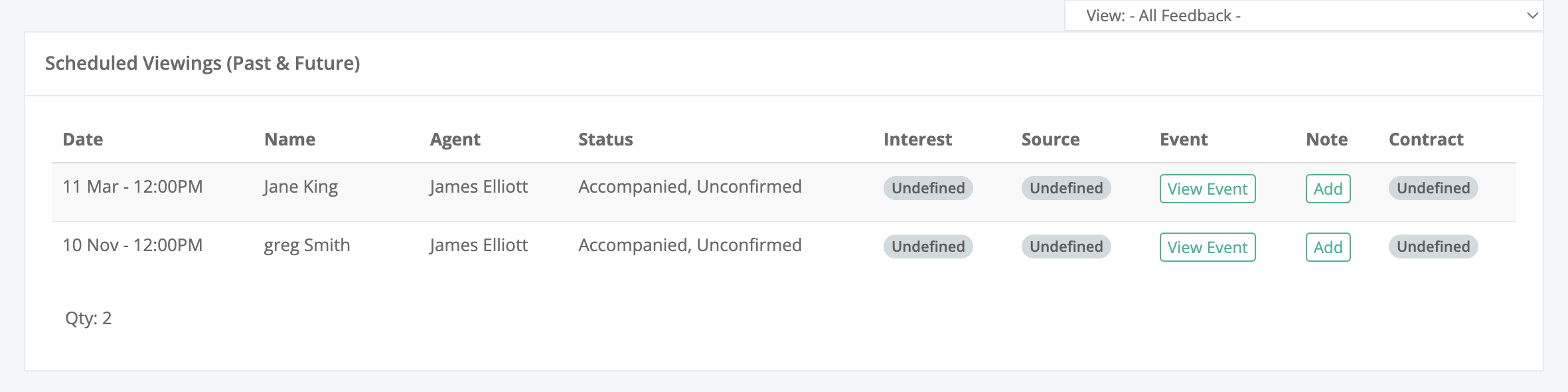Image resolution: width=1568 pixels, height=392 pixels.
Task: Select the Jane King name cell
Action: (x=301, y=187)
